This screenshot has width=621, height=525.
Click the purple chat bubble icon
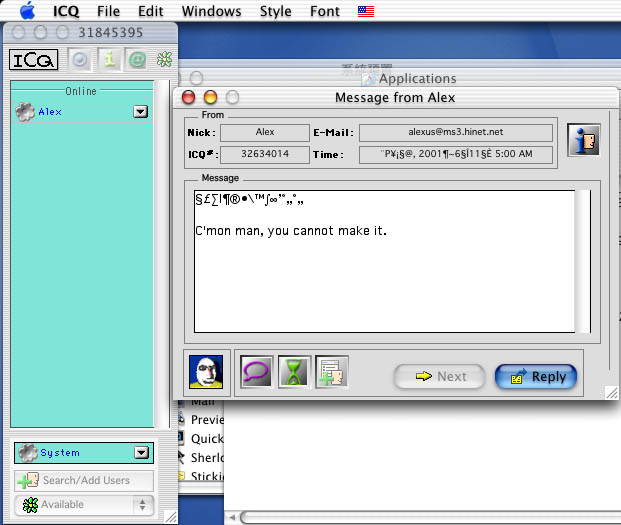pyautogui.click(x=256, y=372)
